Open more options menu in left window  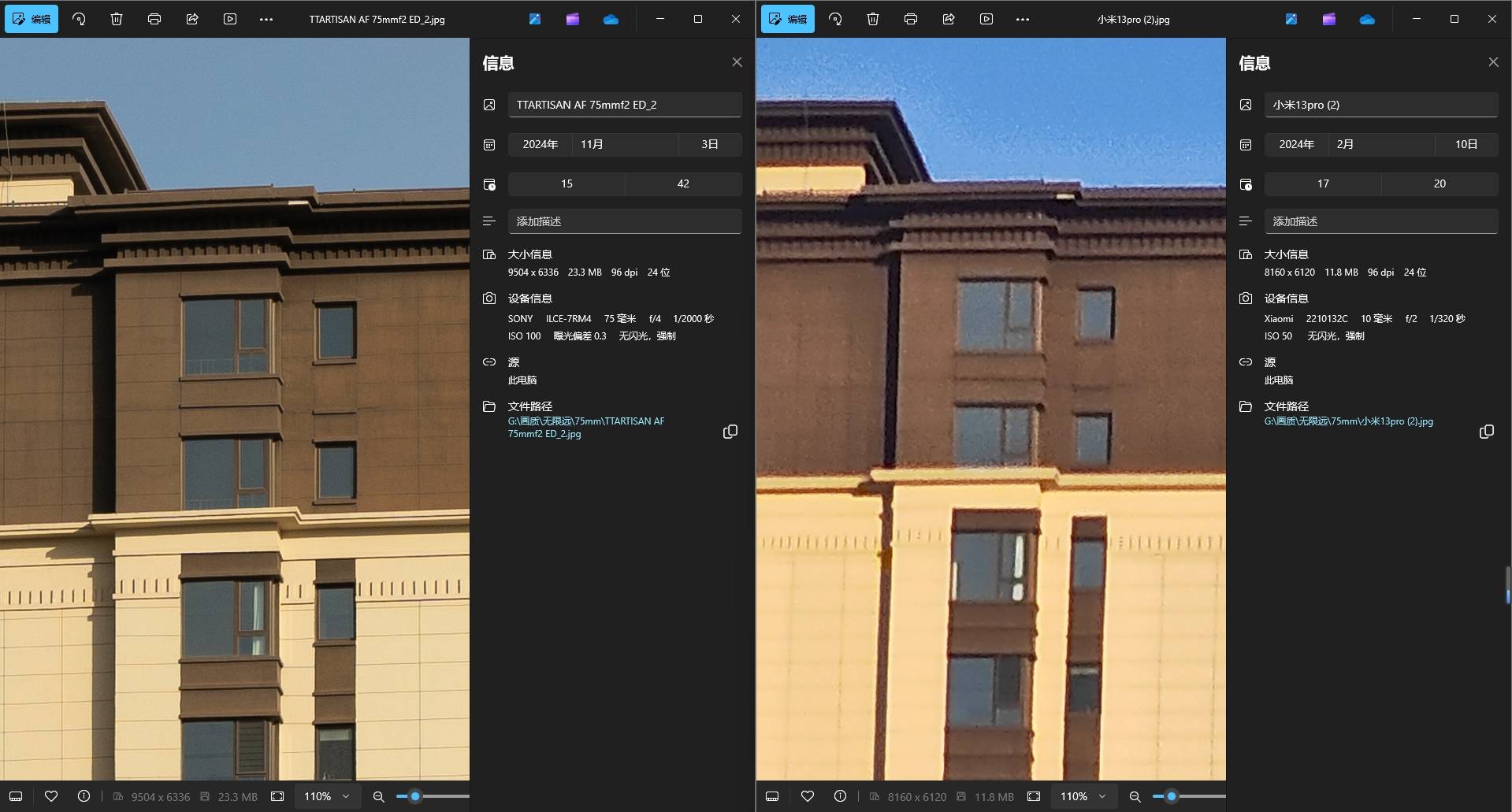tap(266, 19)
